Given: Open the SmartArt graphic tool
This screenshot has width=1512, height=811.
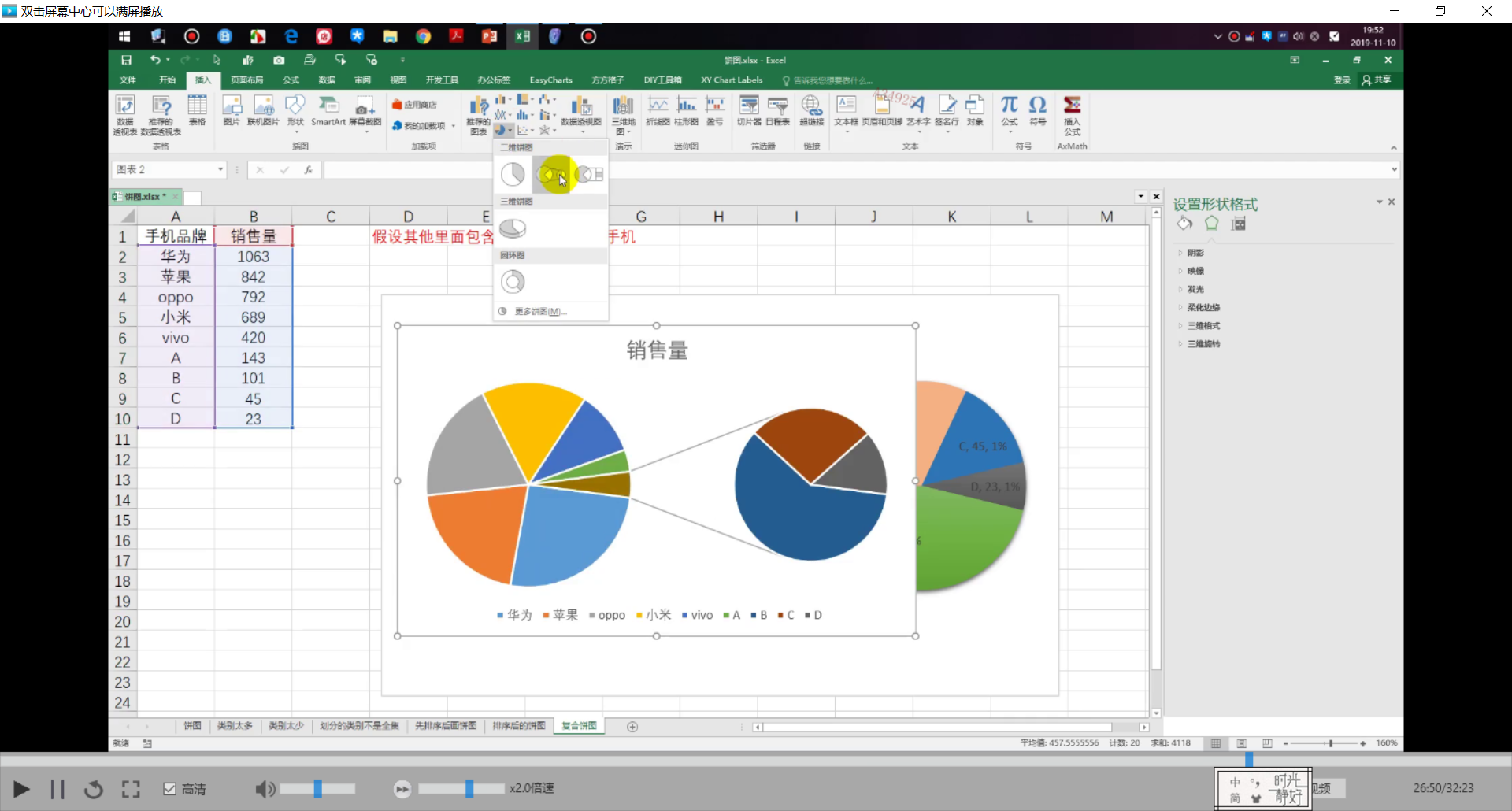Looking at the screenshot, I should click(328, 110).
